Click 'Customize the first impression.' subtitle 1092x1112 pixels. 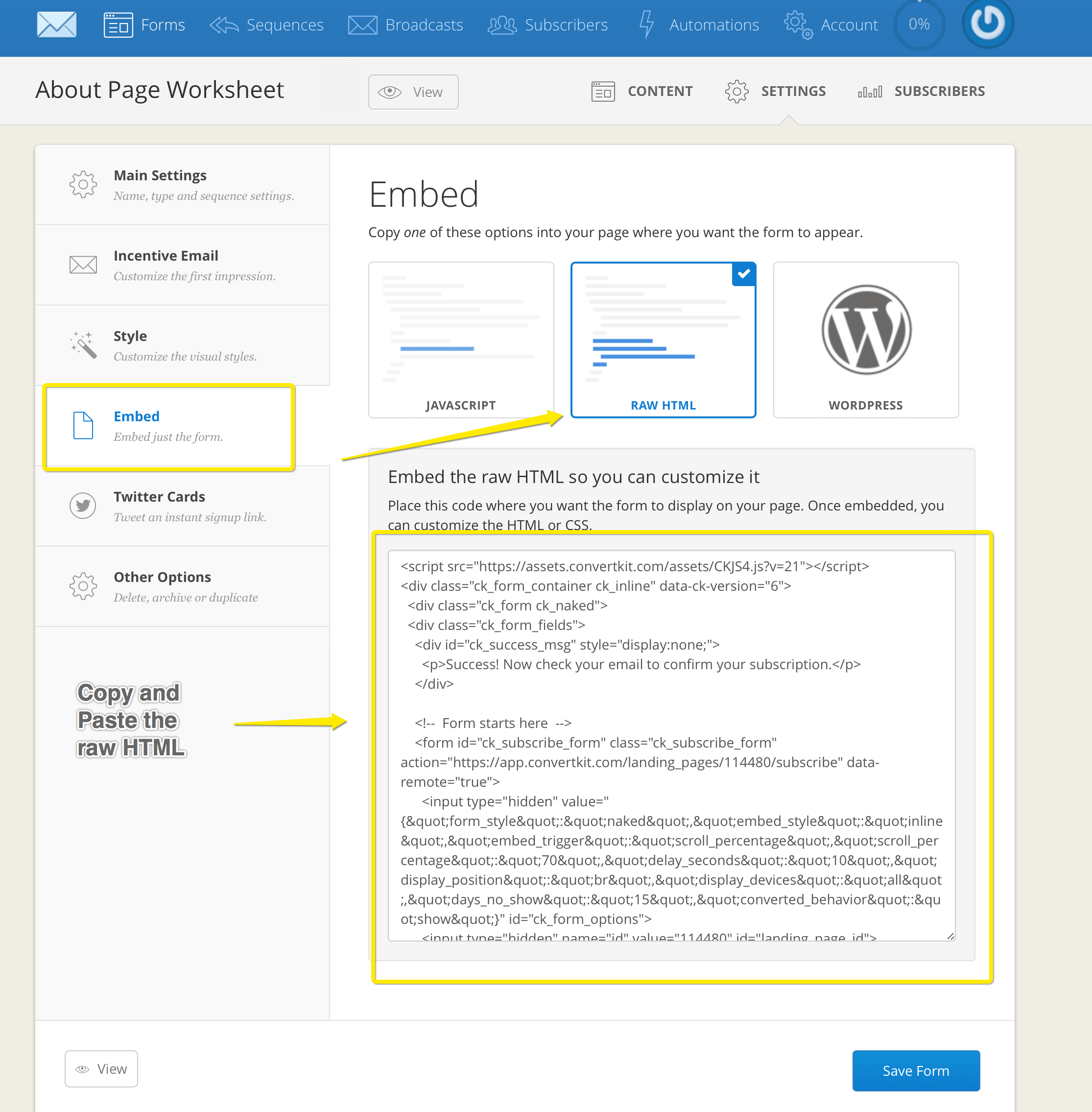click(194, 276)
